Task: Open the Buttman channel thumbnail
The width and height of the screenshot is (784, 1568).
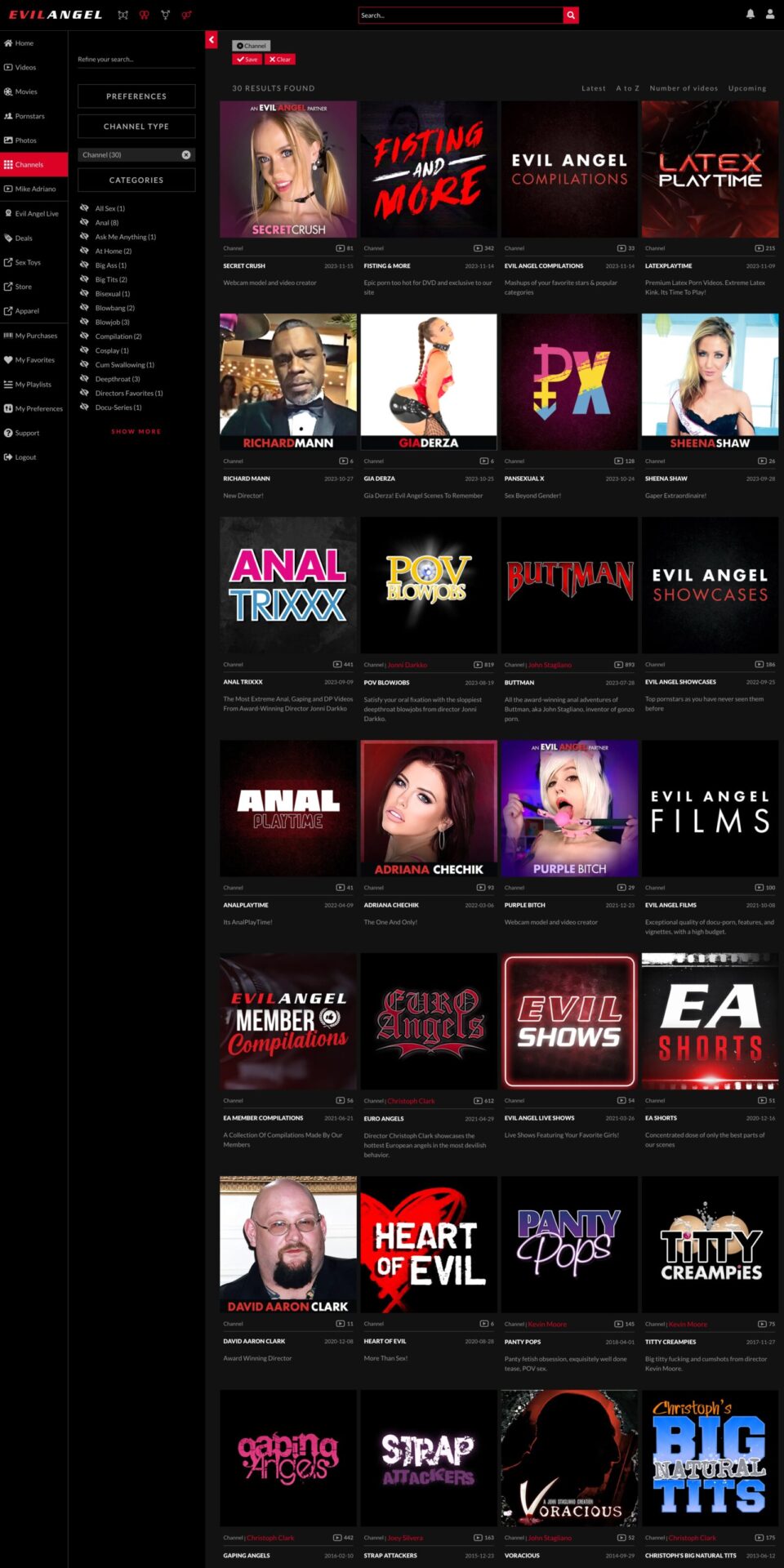Action: pyautogui.click(x=569, y=586)
